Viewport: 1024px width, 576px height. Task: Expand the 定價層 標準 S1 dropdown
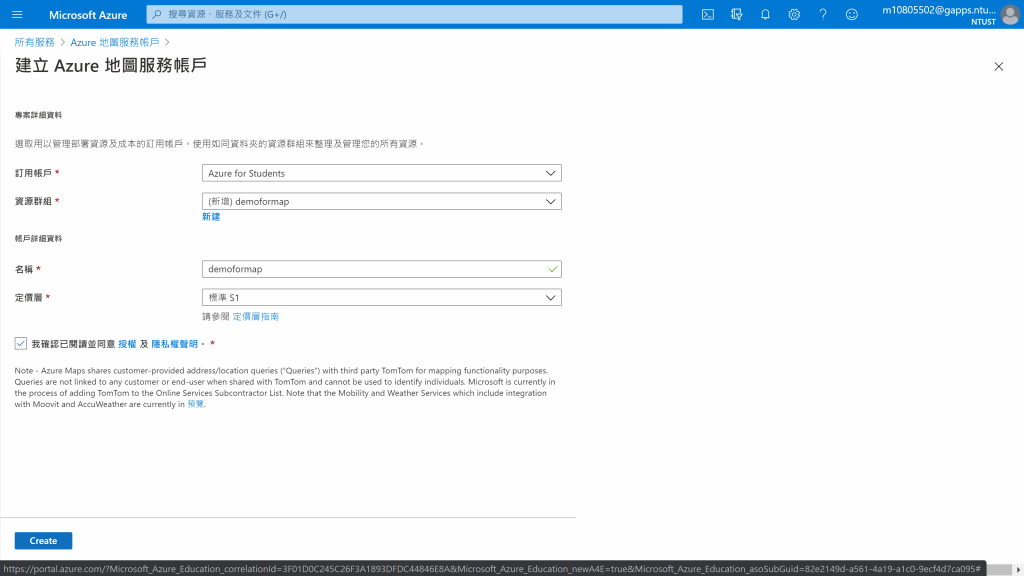381,297
